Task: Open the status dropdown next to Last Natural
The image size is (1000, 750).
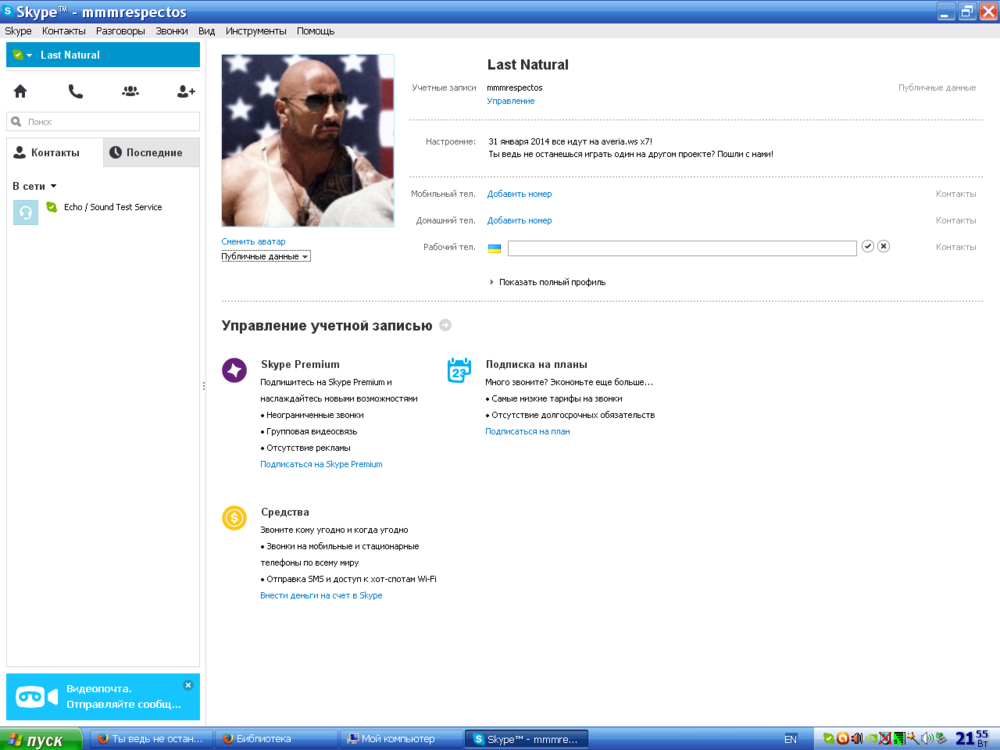Action: pos(23,55)
